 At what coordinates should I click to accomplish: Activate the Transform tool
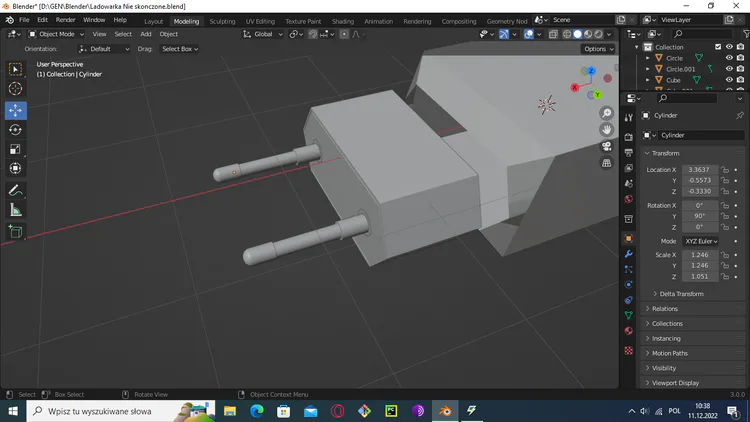(15, 168)
